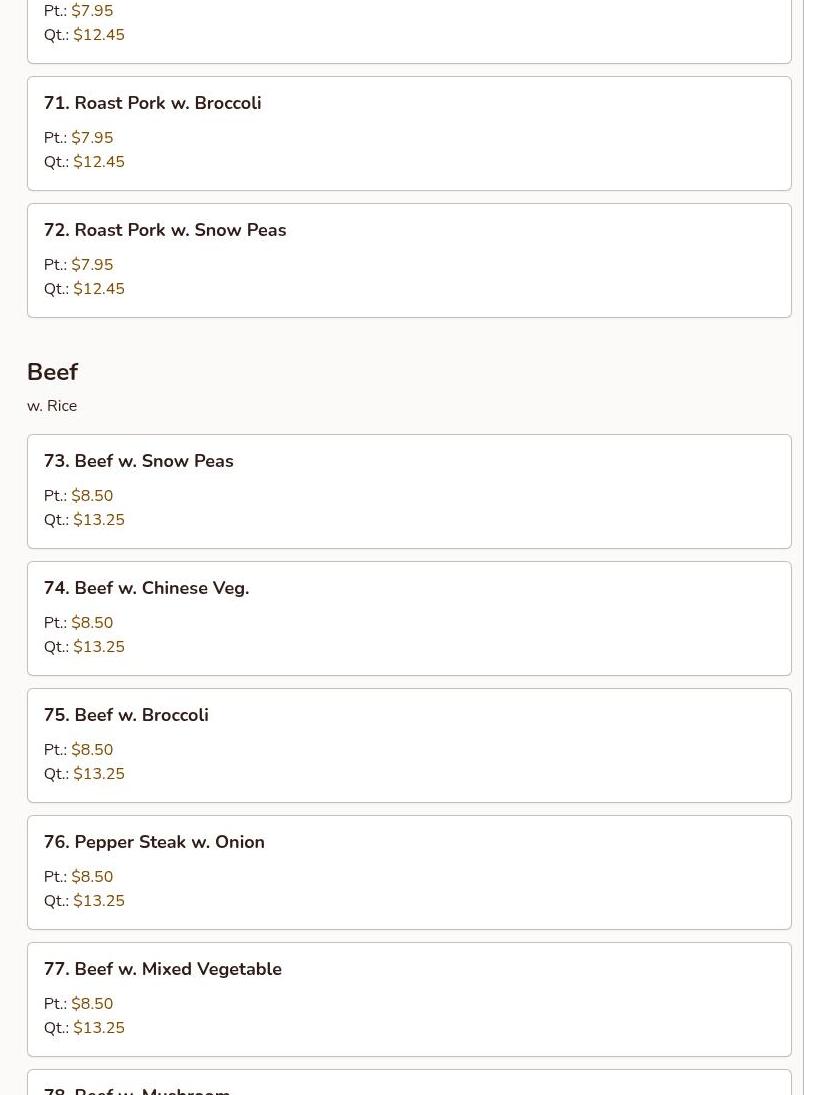This screenshot has height=1095, width=824.
Task: Select Qt. $13.25 price under Beef w. Broccoli
Action: [84, 774]
